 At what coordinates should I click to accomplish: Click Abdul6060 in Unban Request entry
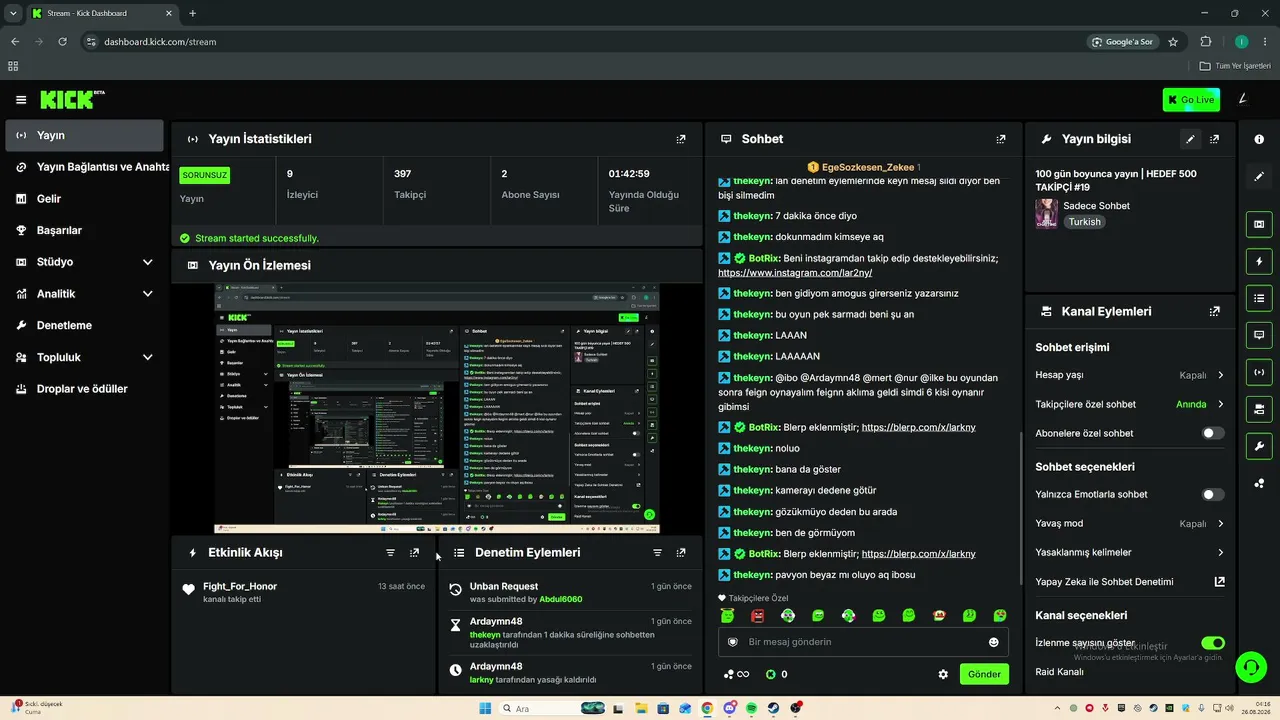560,599
